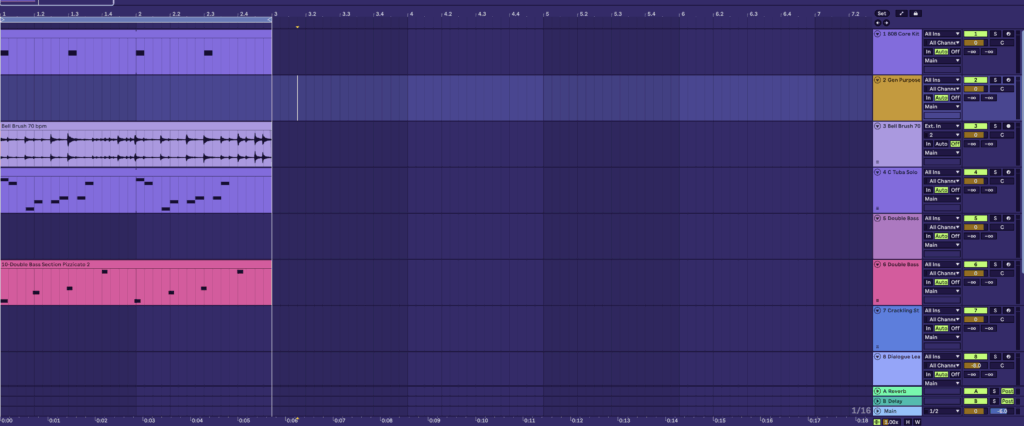
Task: Arm recording on 2 Gen Purpose track
Action: [x=1009, y=80]
